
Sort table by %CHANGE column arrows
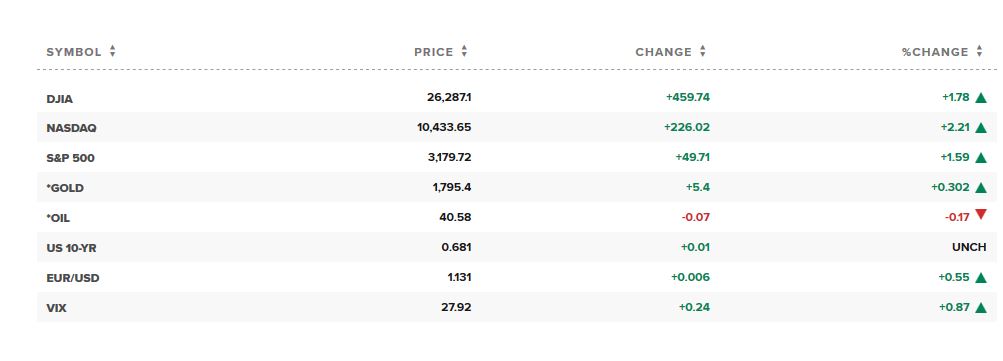979,52
